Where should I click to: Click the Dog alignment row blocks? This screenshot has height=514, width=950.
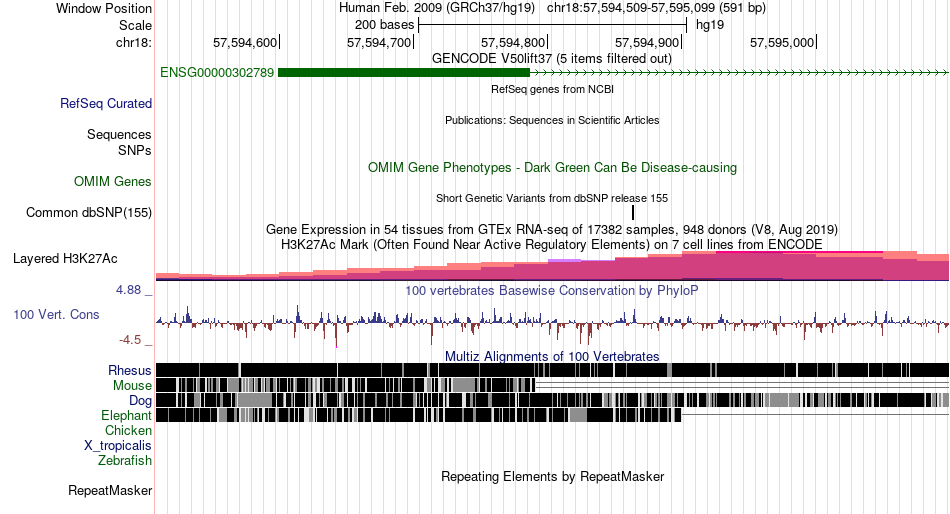[552, 400]
